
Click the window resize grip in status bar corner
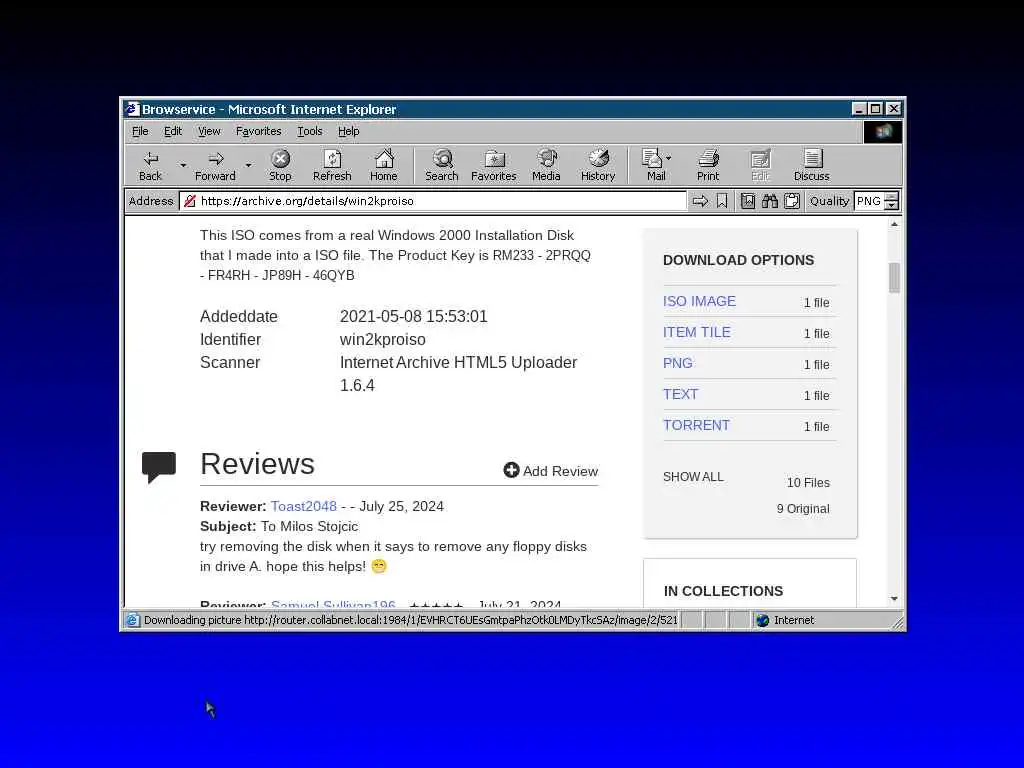pyautogui.click(x=898, y=623)
